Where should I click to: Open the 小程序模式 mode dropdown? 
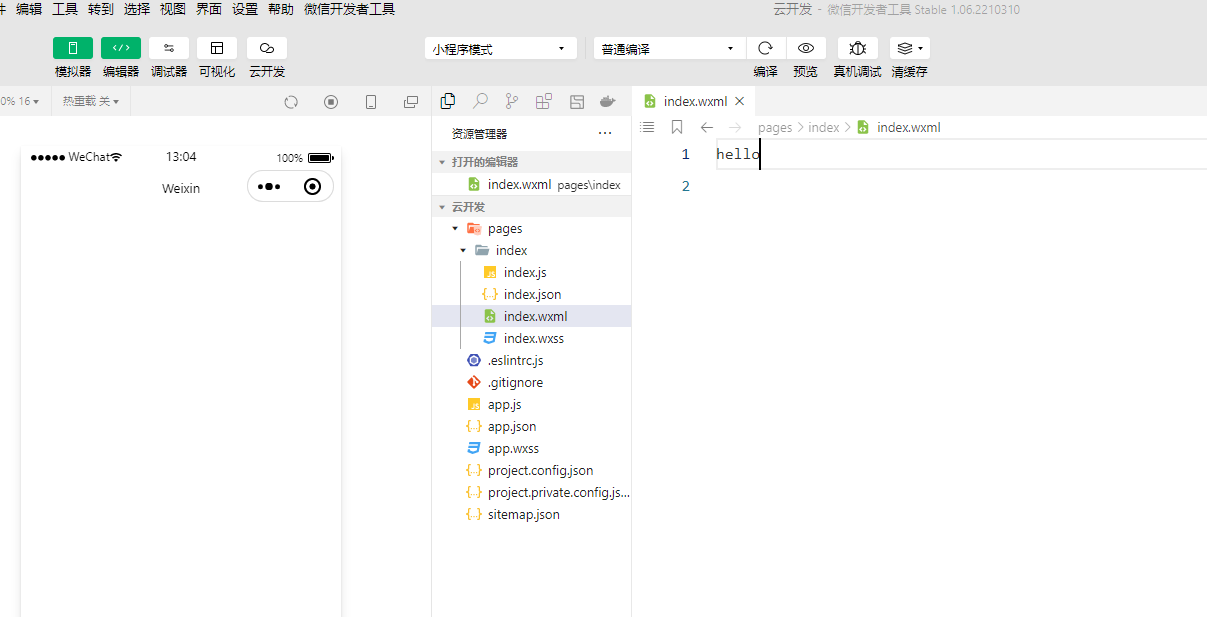tap(501, 49)
